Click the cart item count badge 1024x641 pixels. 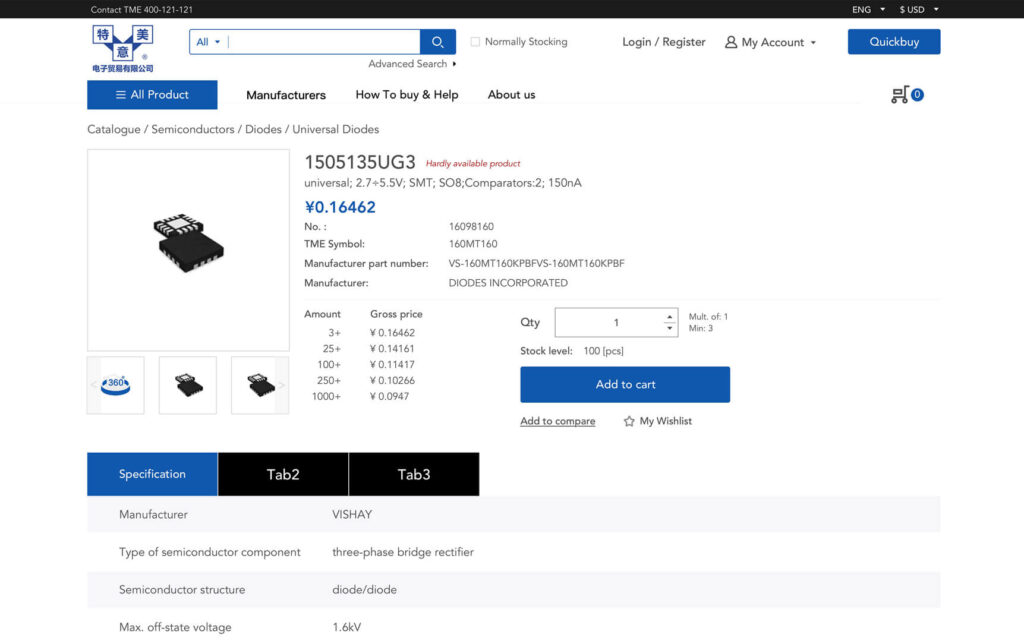point(918,95)
